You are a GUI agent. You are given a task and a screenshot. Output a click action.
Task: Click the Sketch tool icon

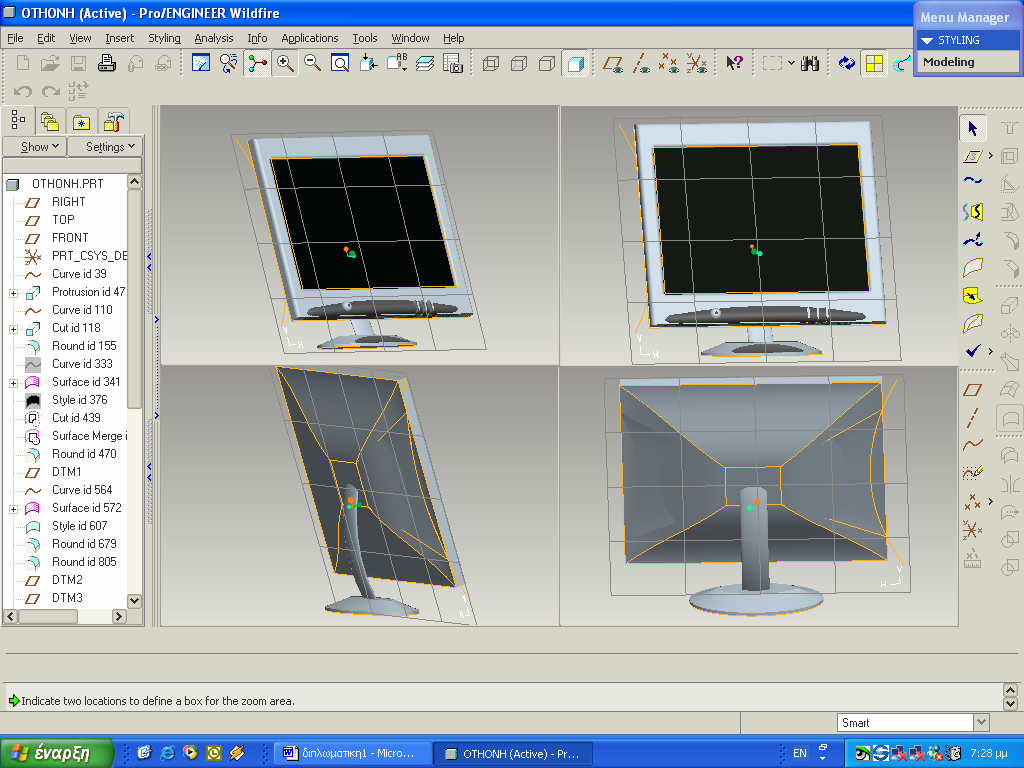[972, 473]
